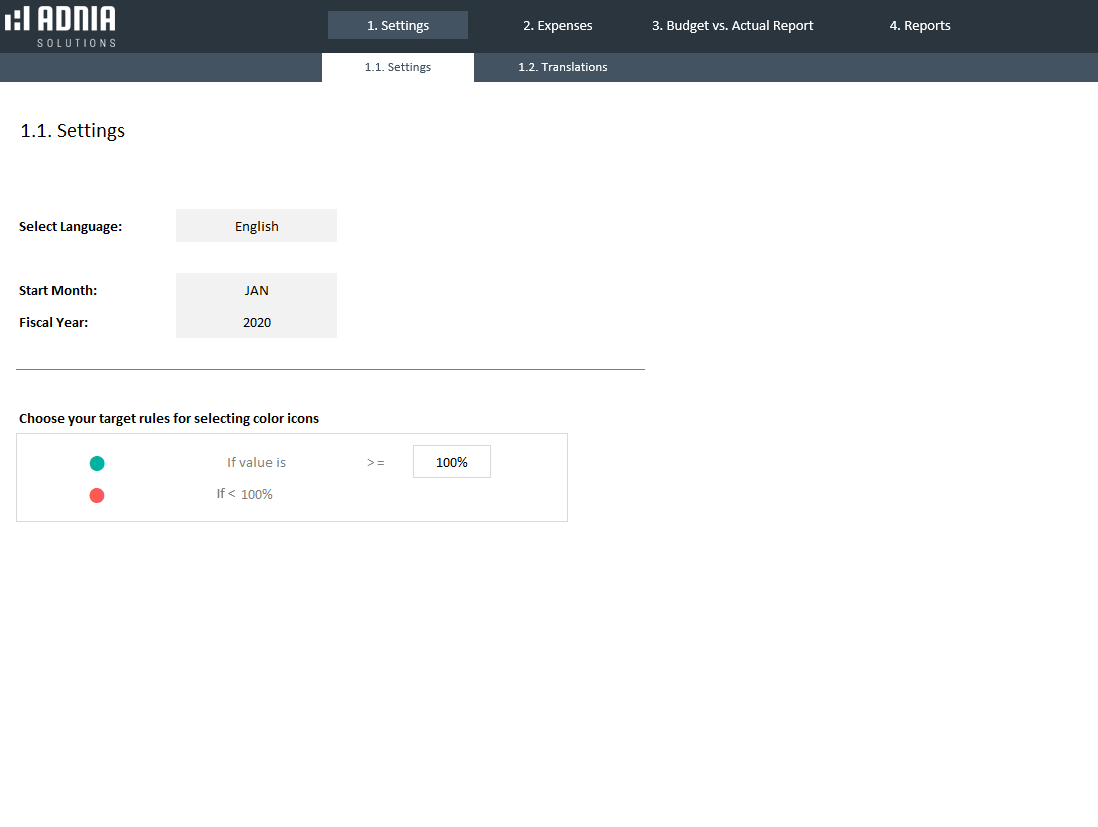Image resolution: width=1098 pixels, height=827 pixels.
Task: Switch to the 4. Reports tab
Action: tap(920, 25)
